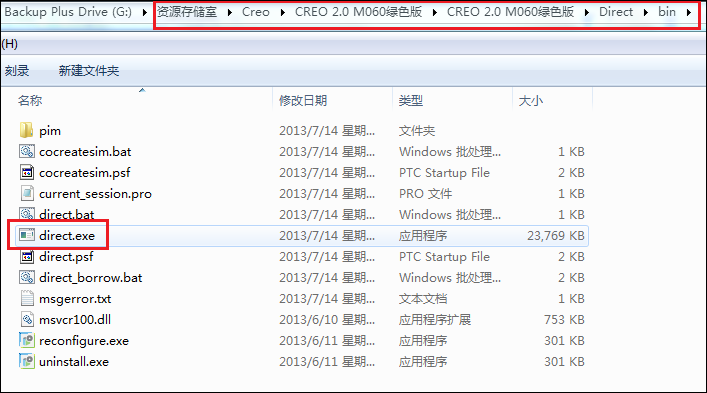The width and height of the screenshot is (707, 393).
Task: Click the direct.psf file icon
Action: pyautogui.click(x=27, y=256)
